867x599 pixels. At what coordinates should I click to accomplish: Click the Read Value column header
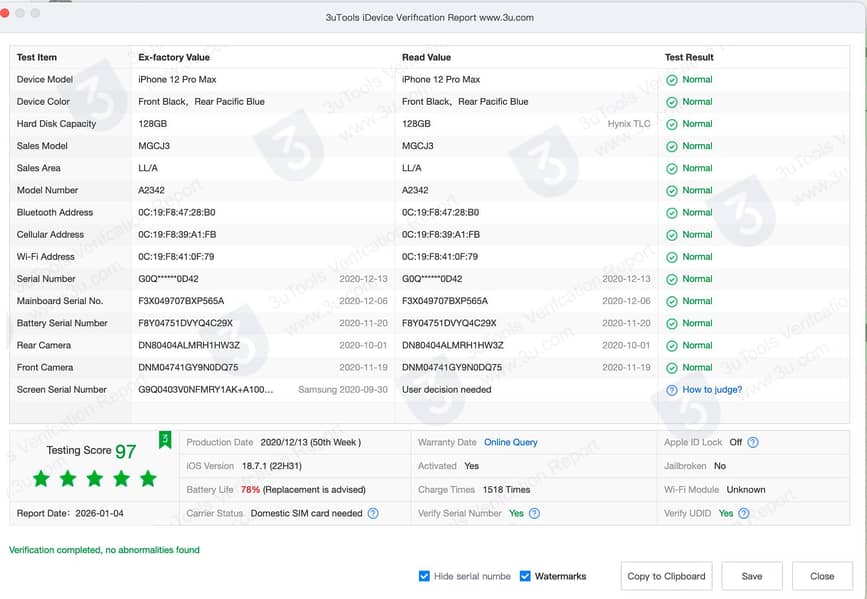427,57
